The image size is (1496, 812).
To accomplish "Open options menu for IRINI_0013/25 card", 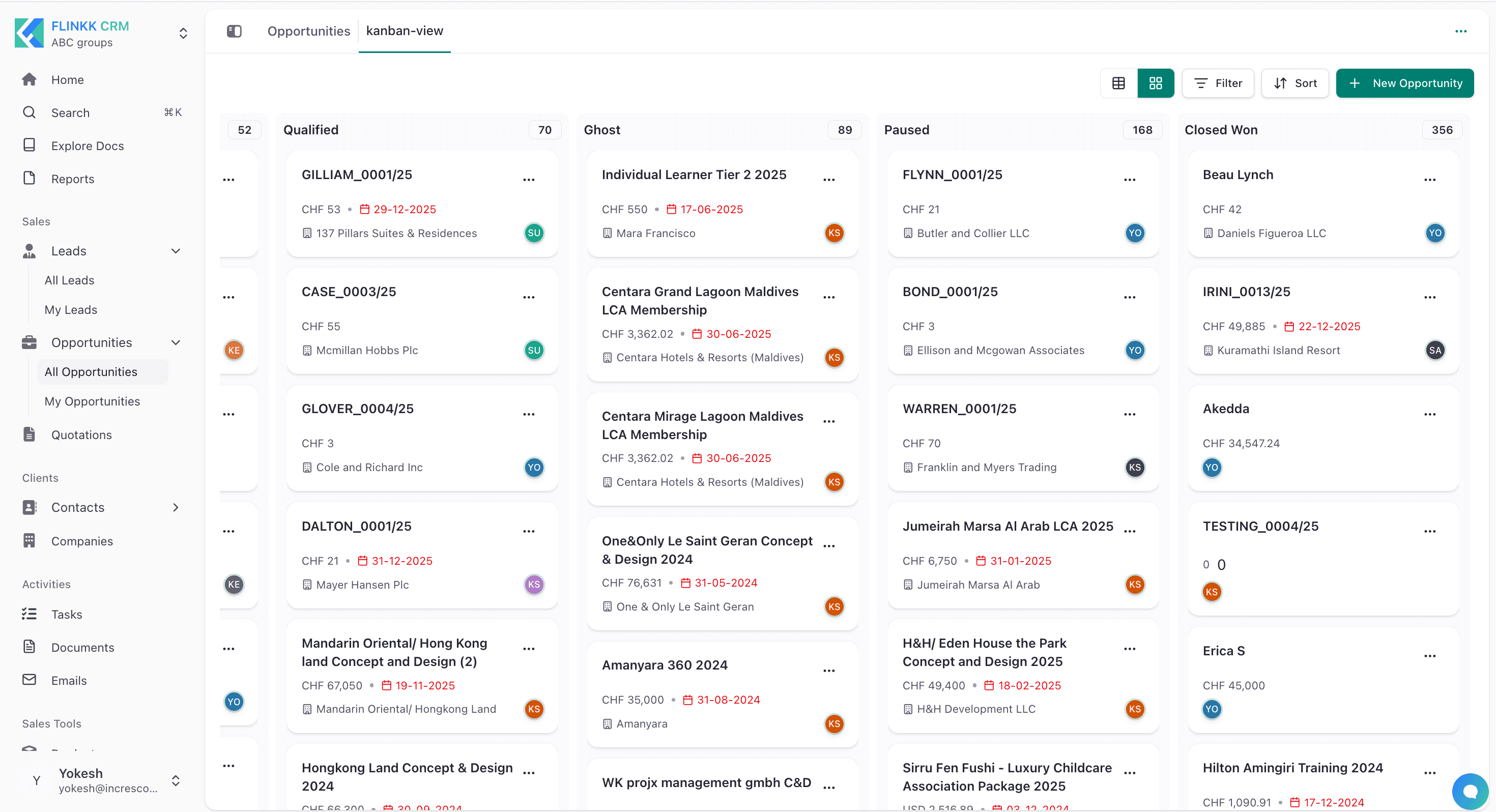I will (1430, 297).
